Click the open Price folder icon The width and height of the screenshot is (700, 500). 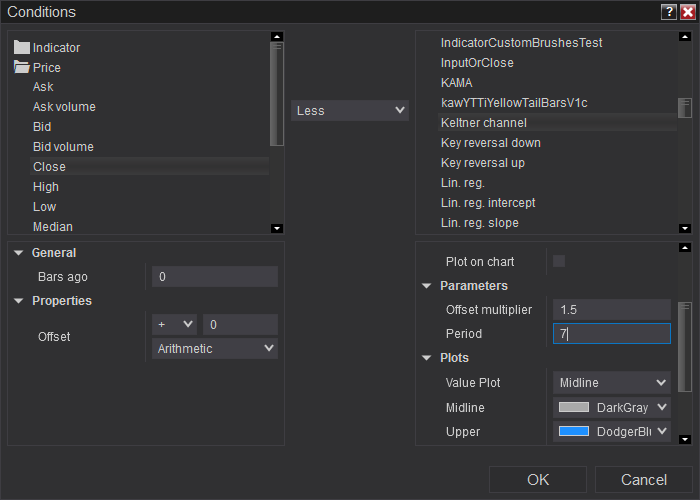[21, 67]
